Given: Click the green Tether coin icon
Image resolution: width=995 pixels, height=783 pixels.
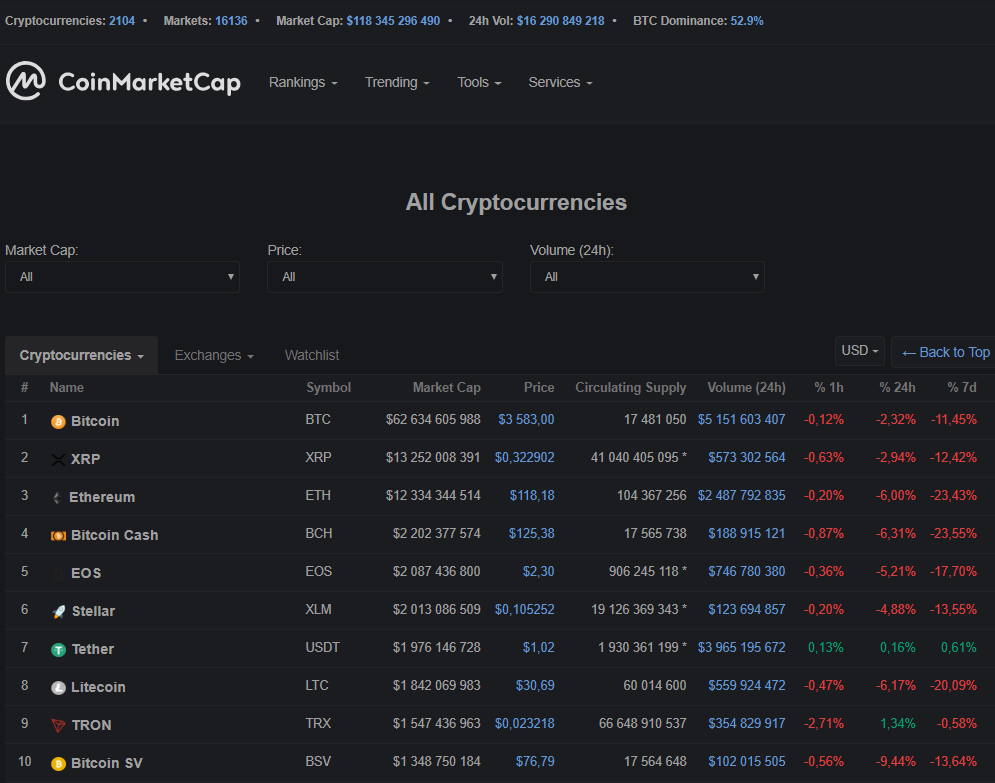Looking at the screenshot, I should point(58,650).
